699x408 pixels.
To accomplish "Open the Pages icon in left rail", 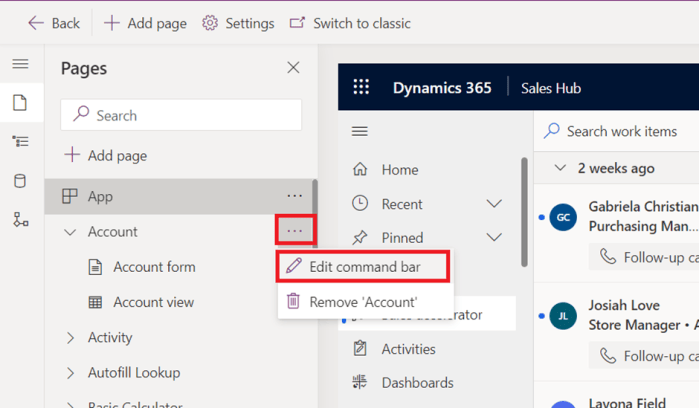I will (x=20, y=103).
